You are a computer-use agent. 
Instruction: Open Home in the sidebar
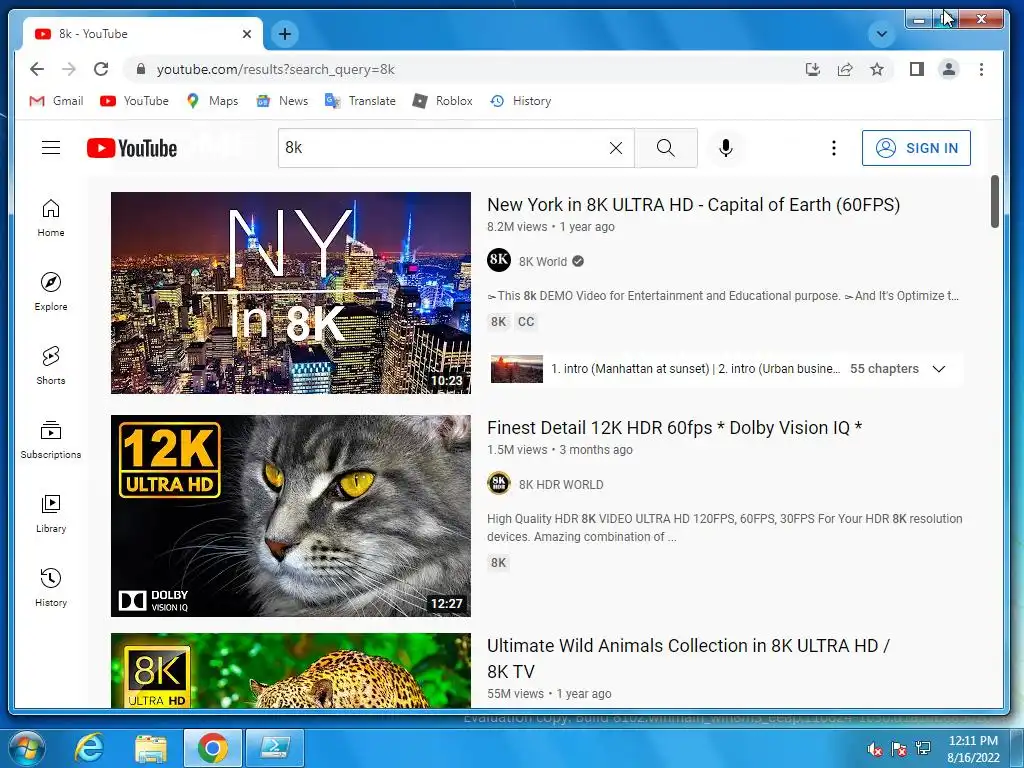[x=51, y=218]
